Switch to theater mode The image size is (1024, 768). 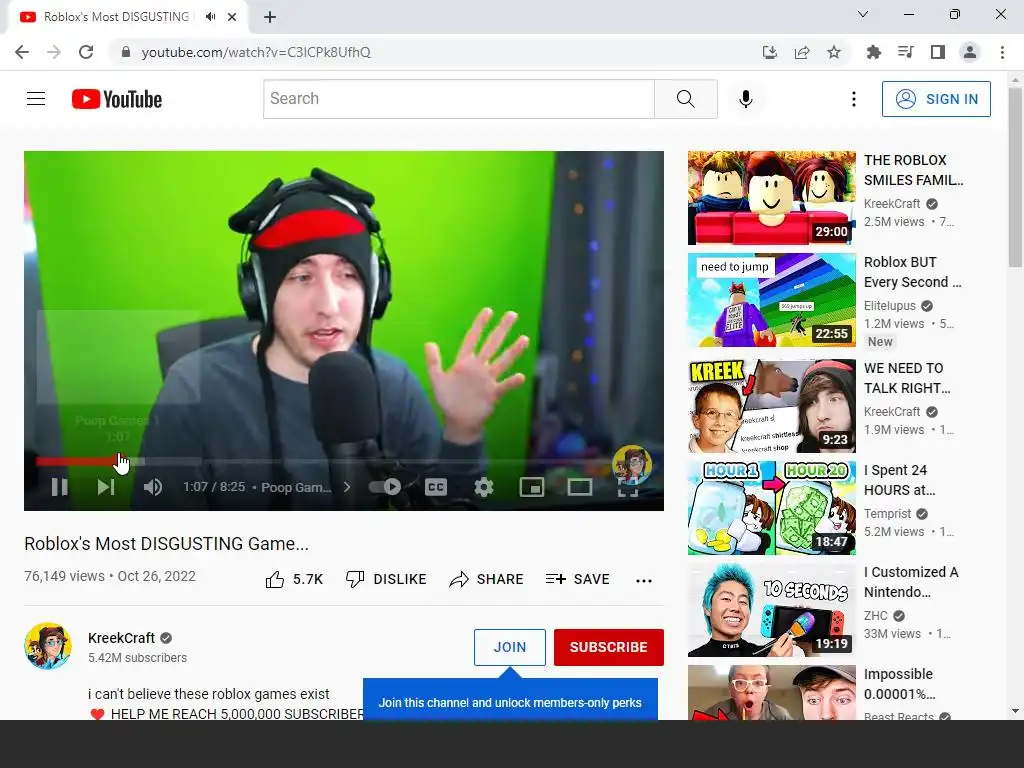coord(579,487)
